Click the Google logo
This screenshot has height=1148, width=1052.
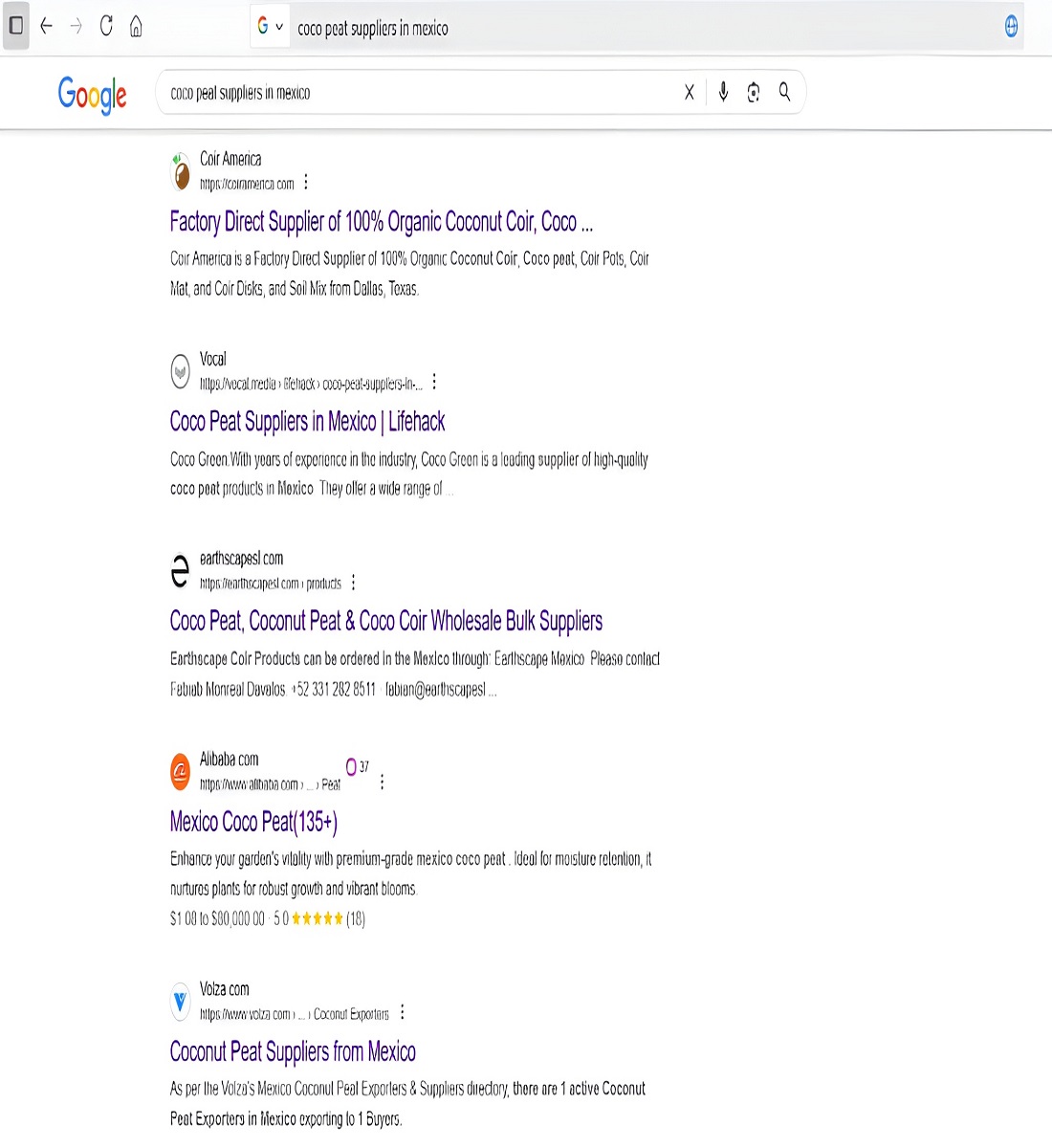click(x=93, y=95)
